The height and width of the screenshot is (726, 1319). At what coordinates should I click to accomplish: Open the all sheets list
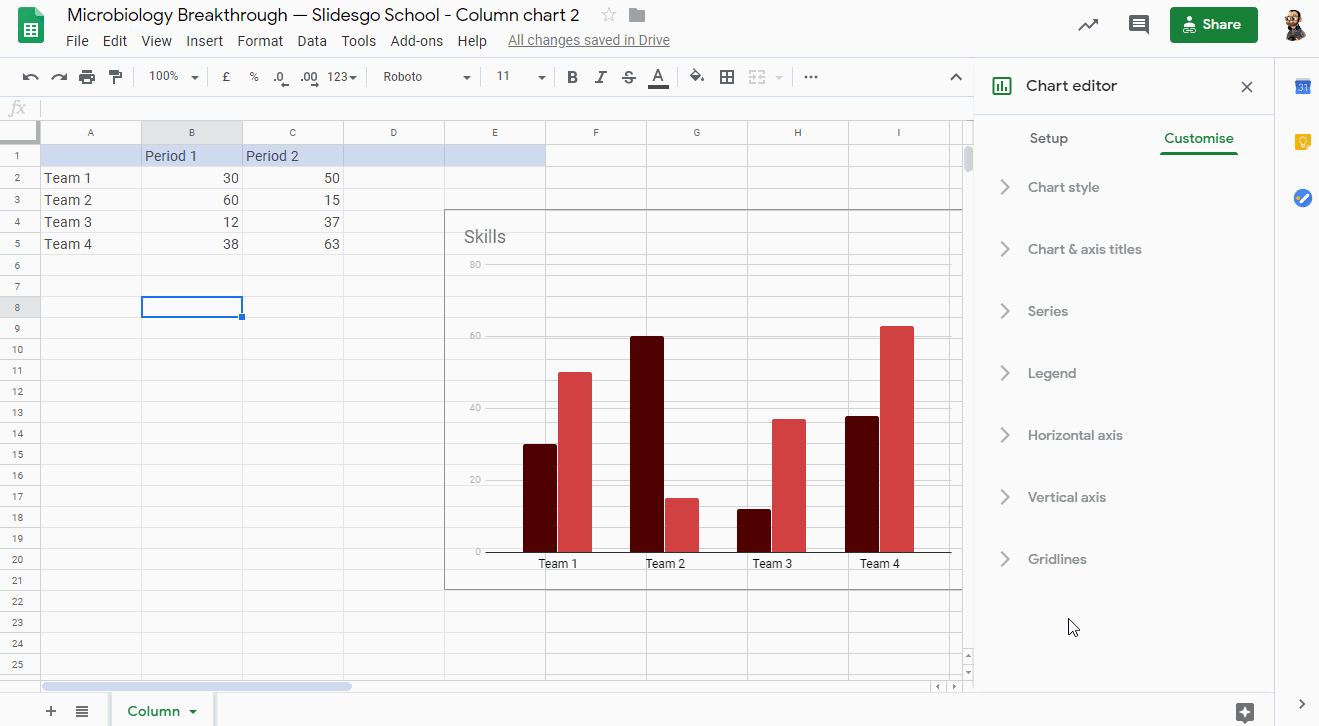tap(82, 711)
